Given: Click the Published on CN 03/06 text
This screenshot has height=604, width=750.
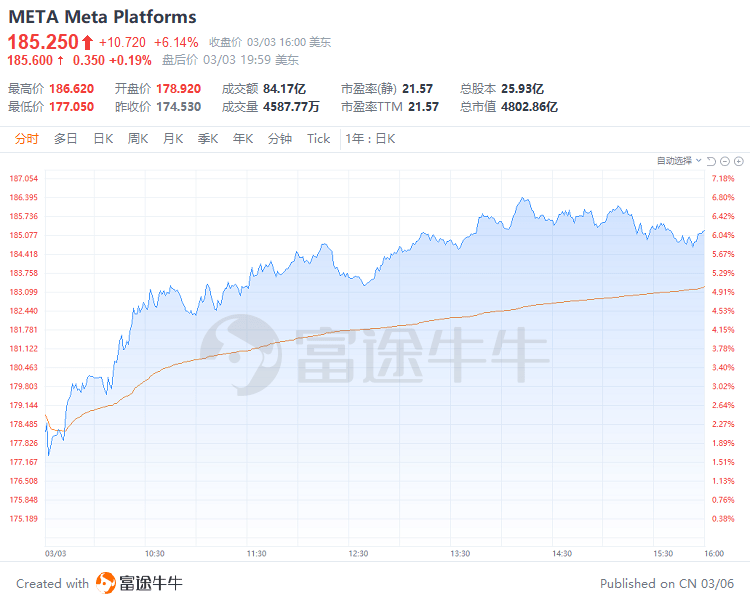Looking at the screenshot, I should [667, 583].
